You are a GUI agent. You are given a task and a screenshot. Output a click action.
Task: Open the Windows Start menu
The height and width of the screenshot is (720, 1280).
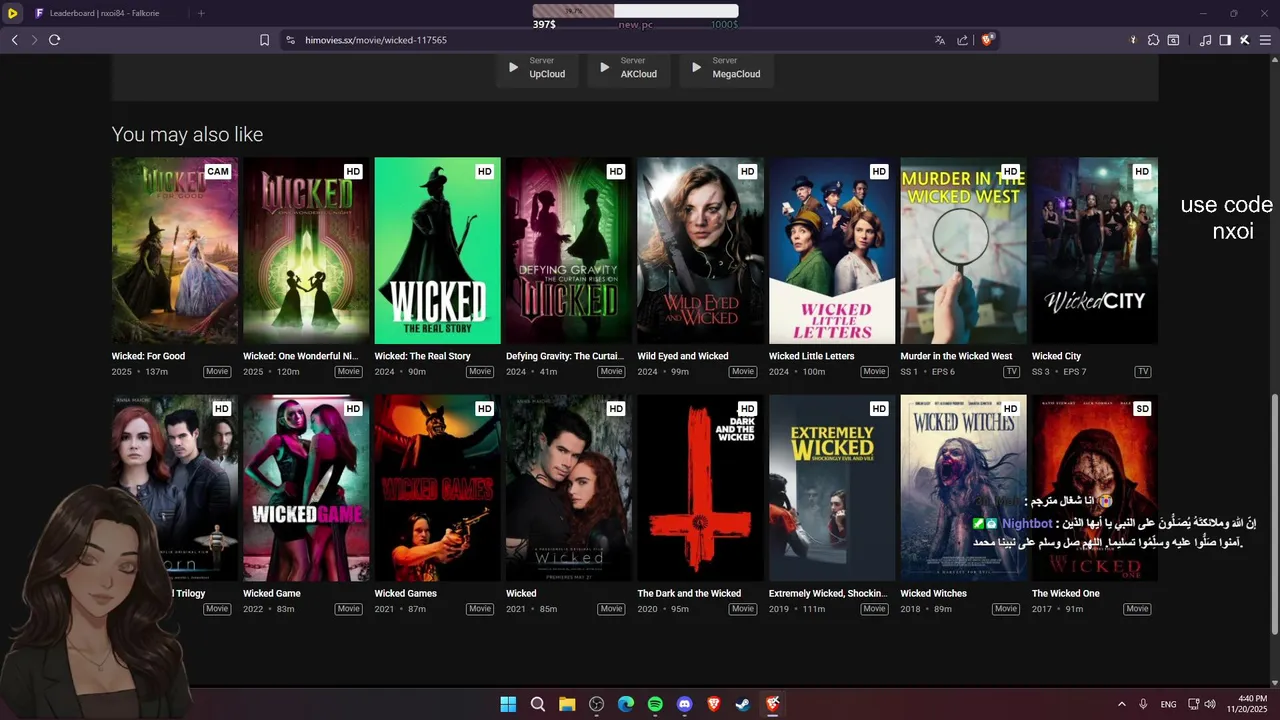pos(508,704)
